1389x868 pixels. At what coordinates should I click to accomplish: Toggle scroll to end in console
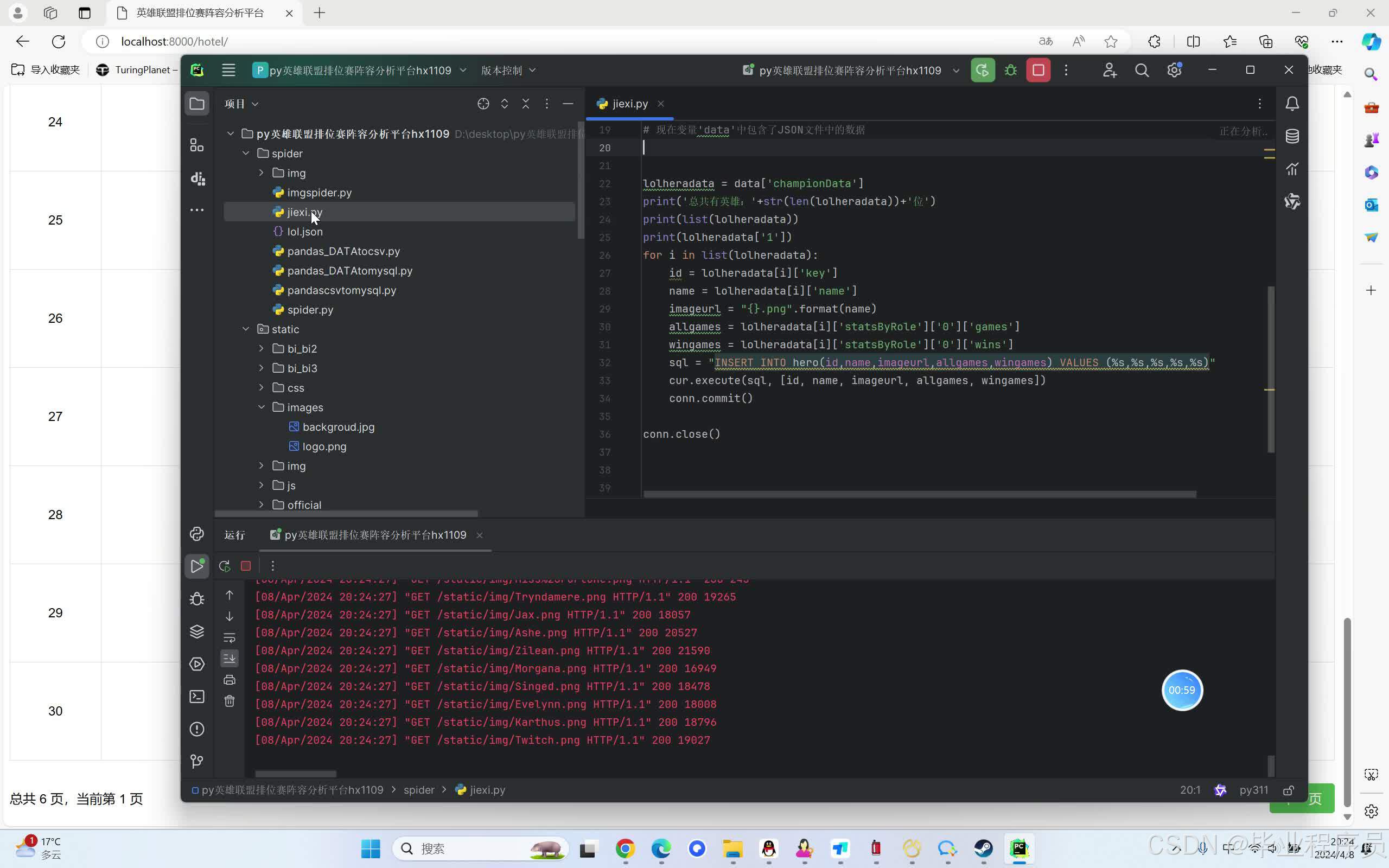tap(230, 659)
